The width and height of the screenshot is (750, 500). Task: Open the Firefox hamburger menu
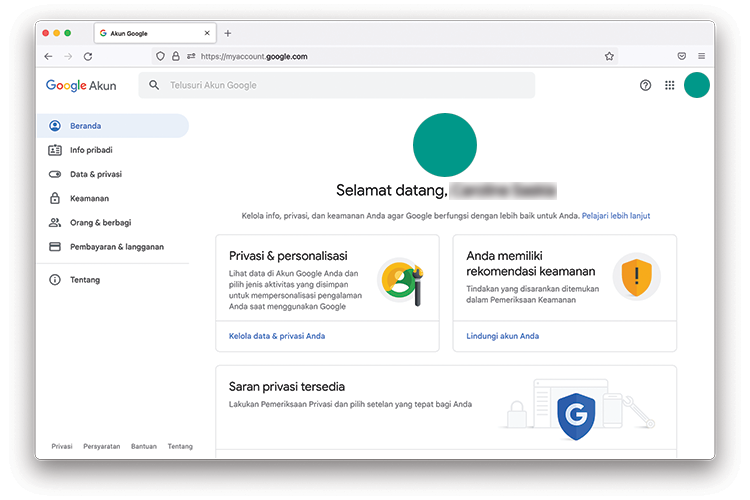tap(701, 56)
